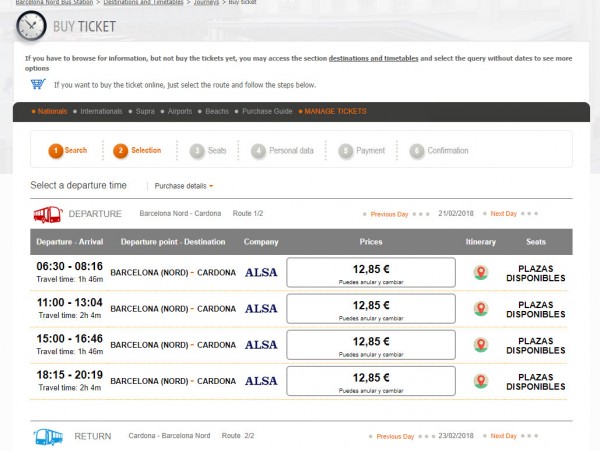Open itinerary map for the 11:00 departure
The image size is (600, 451).
(481, 309)
